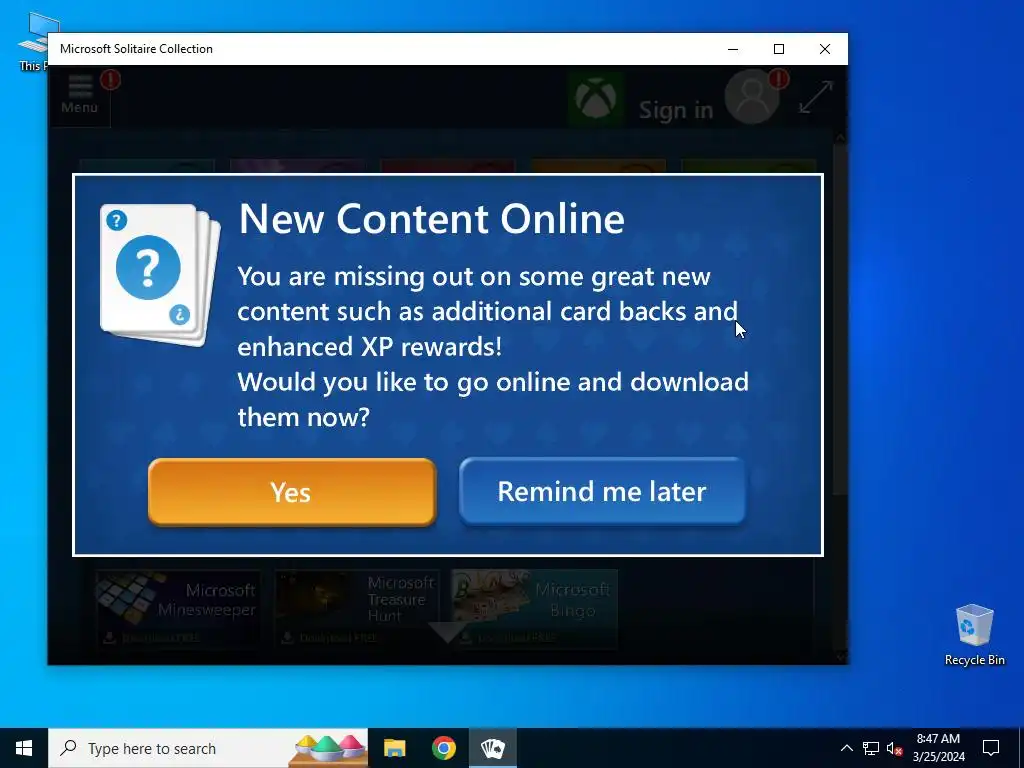
Task: Click the muted volume tray icon
Action: coord(894,748)
